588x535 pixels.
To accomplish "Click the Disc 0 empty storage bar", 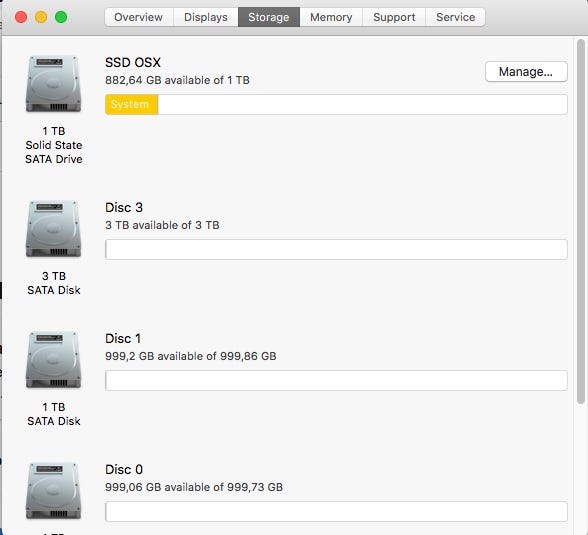I will tap(336, 511).
